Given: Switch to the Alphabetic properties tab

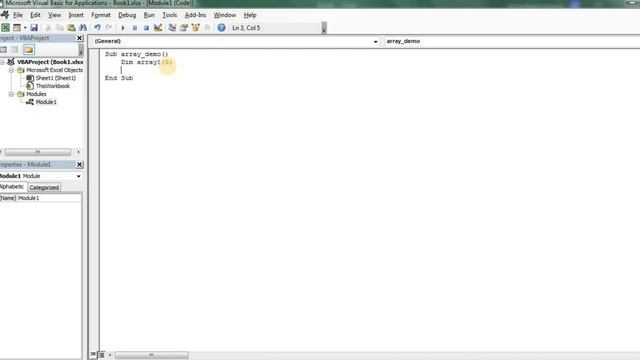Looking at the screenshot, I should point(12,187).
